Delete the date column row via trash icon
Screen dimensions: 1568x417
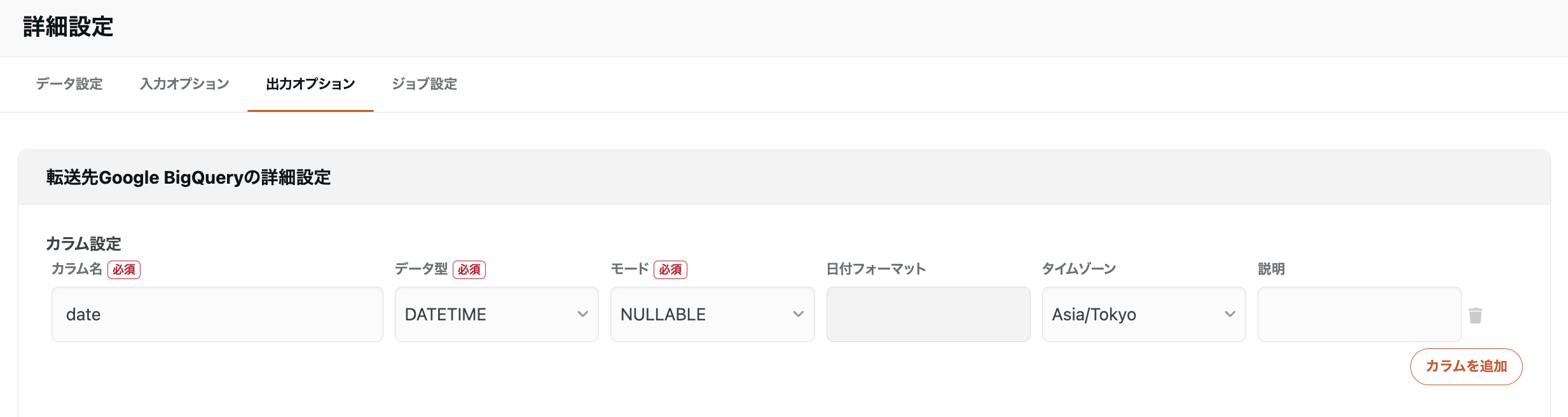1476,314
